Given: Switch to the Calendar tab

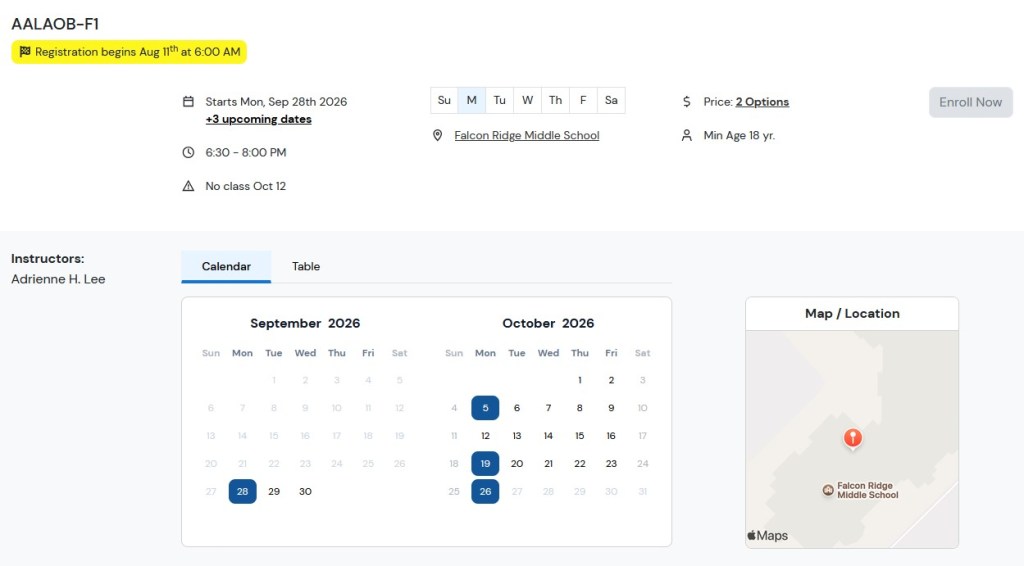Looking at the screenshot, I should [x=226, y=266].
